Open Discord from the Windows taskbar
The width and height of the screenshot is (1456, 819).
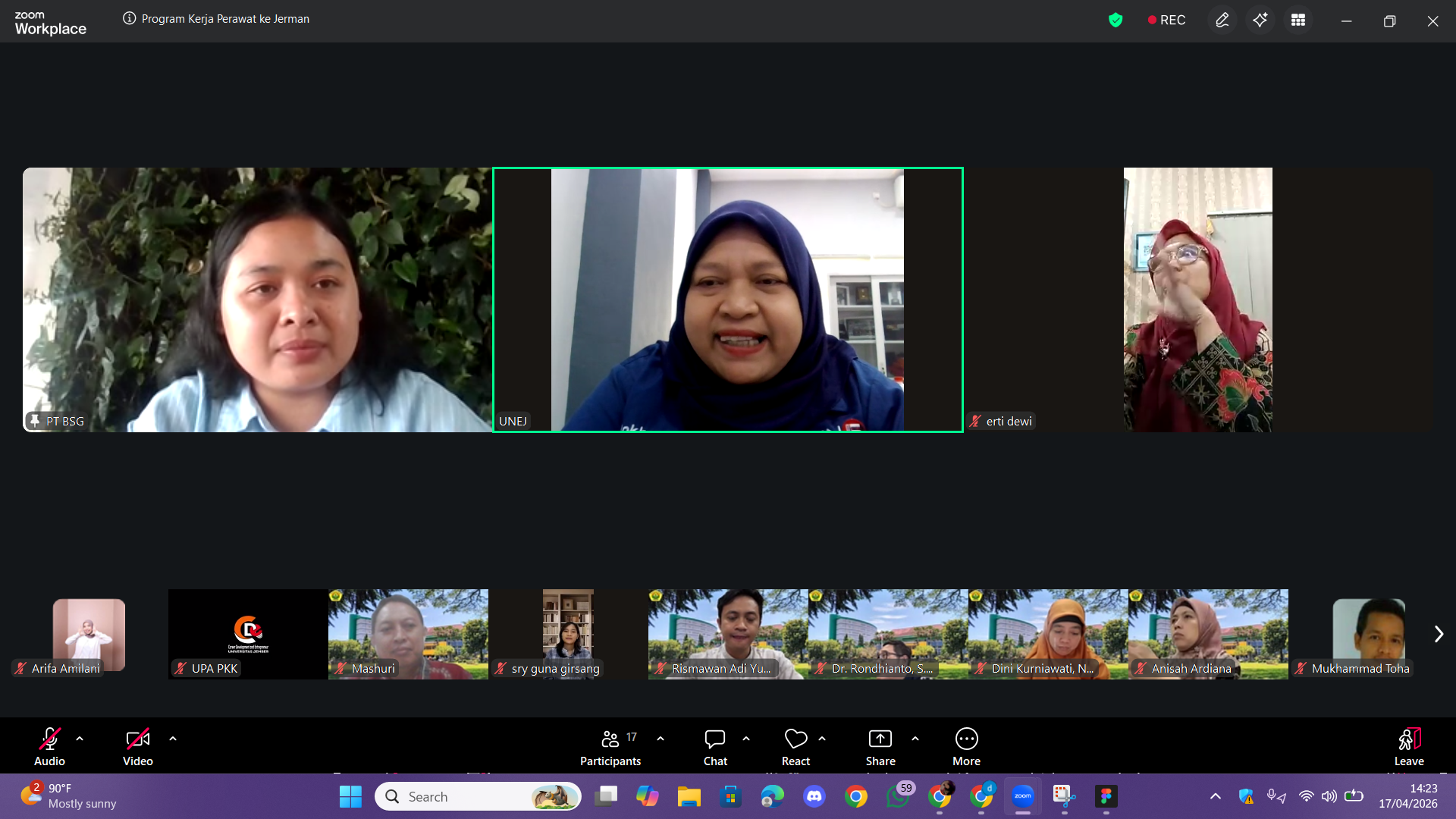[x=814, y=796]
